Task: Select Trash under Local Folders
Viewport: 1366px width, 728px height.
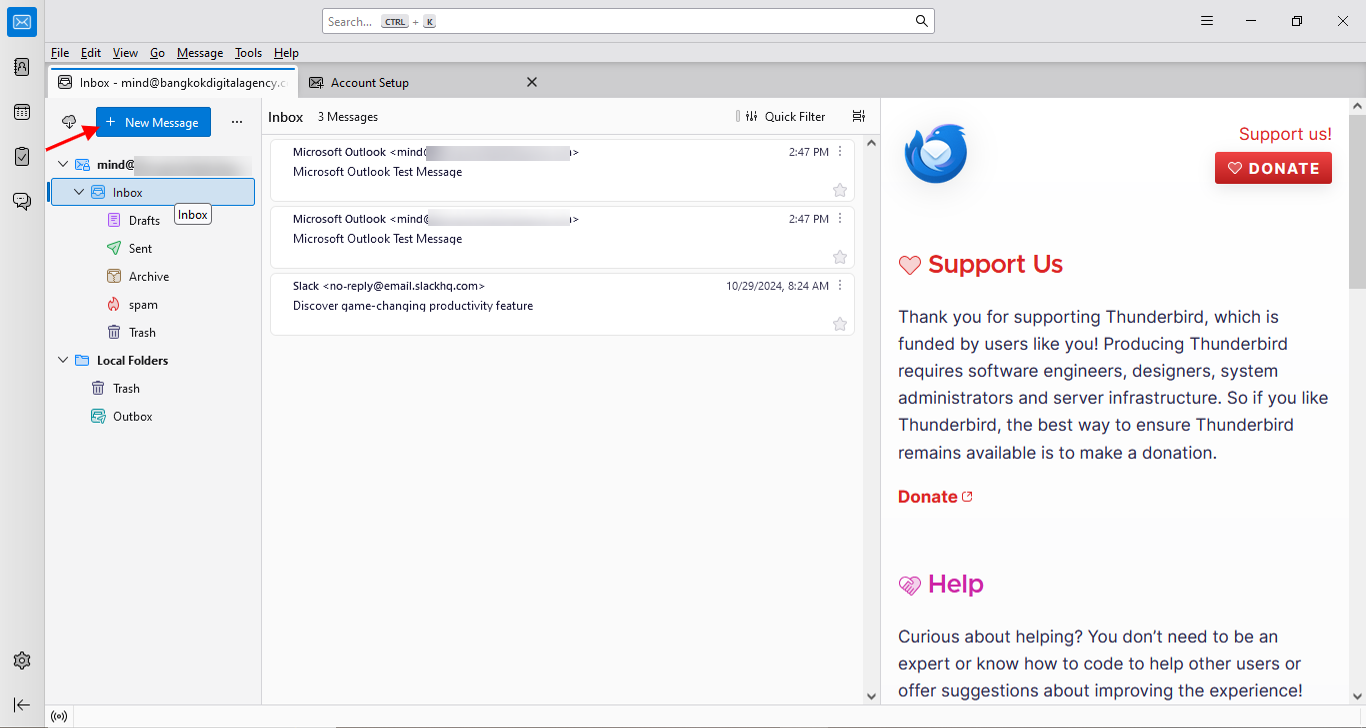Action: tap(153, 388)
